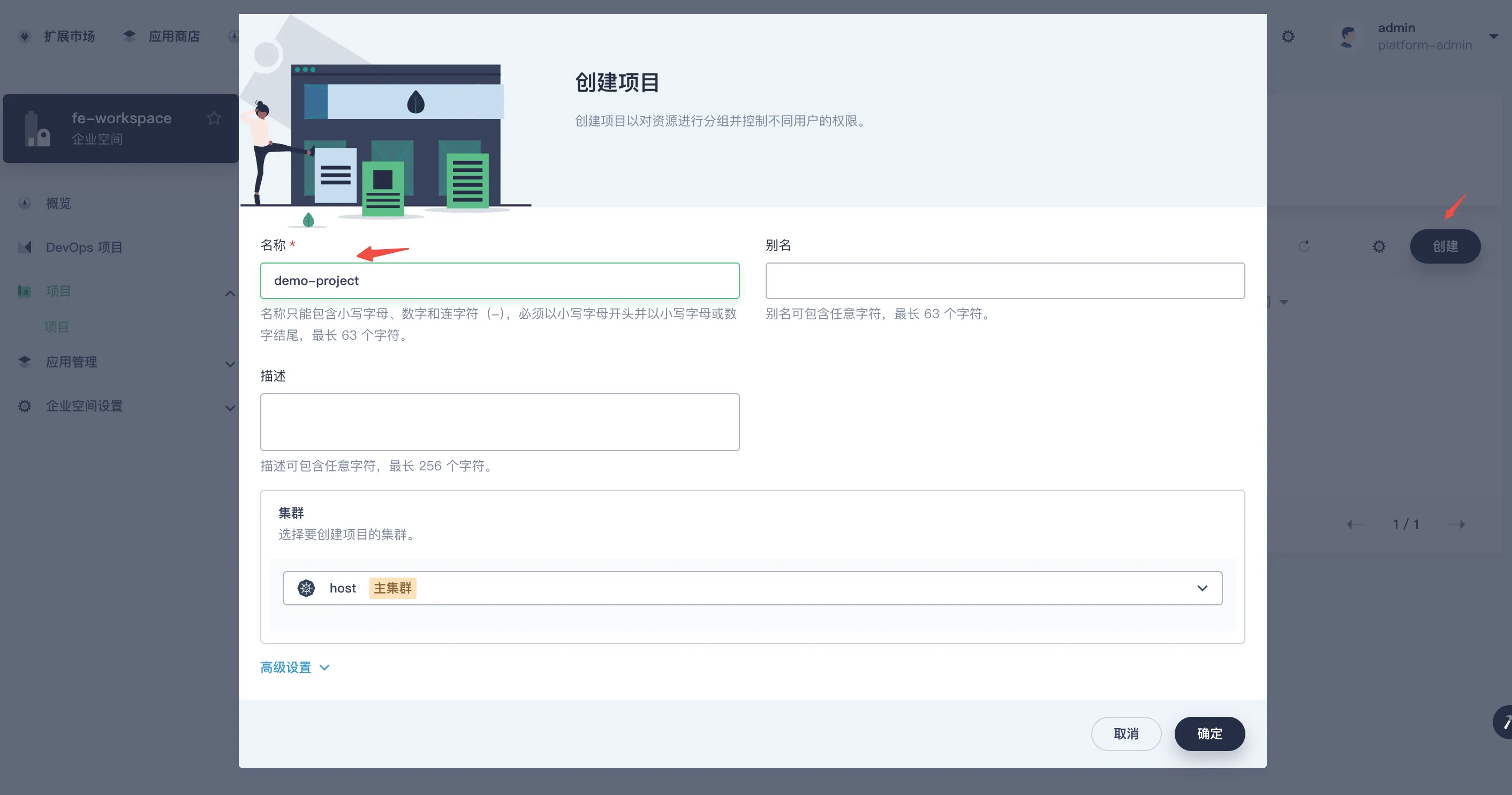Click the 应用商店 stack icon
This screenshot has width=1512, height=795.
click(x=129, y=36)
